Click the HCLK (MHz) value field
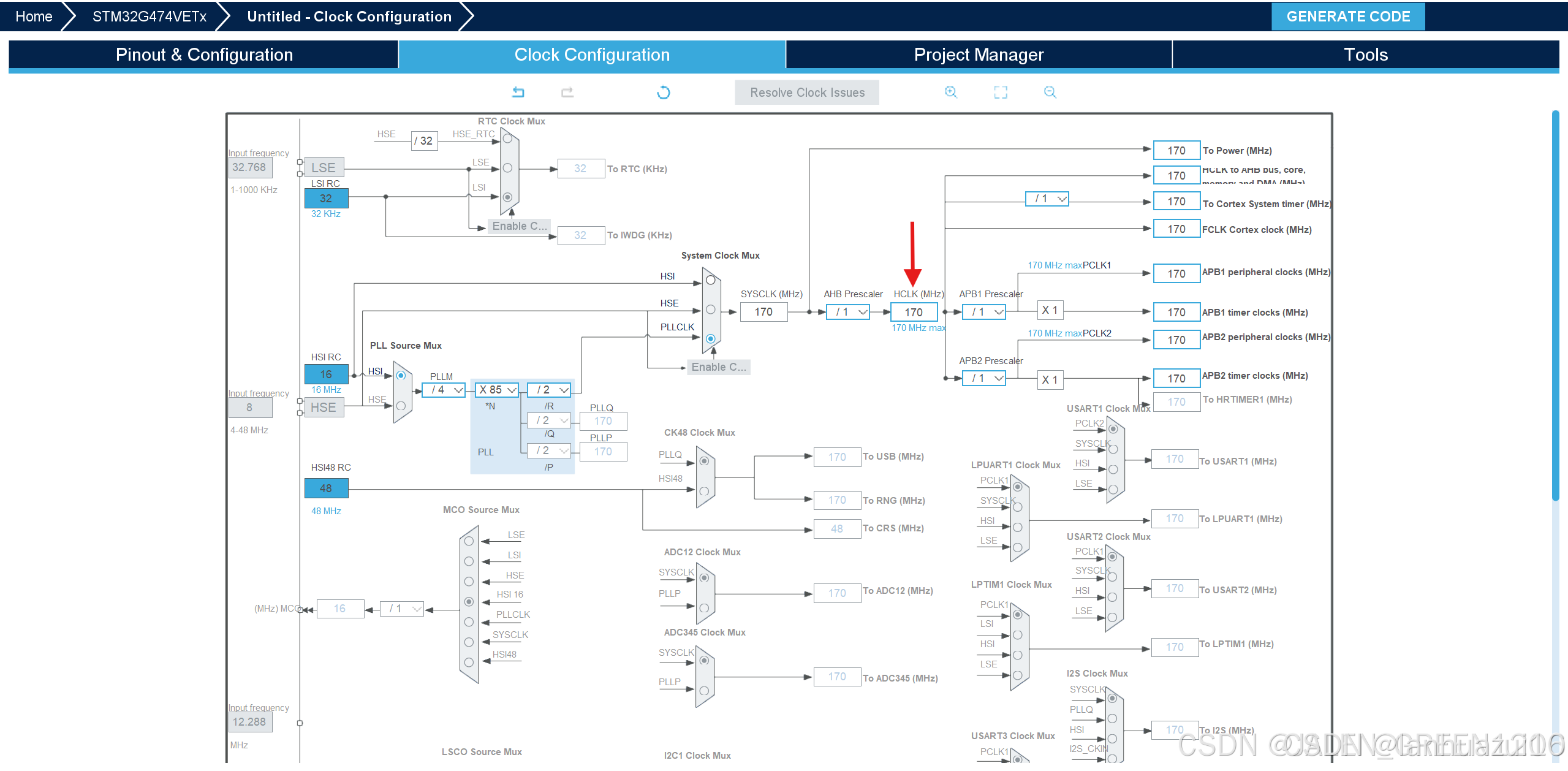 913,312
